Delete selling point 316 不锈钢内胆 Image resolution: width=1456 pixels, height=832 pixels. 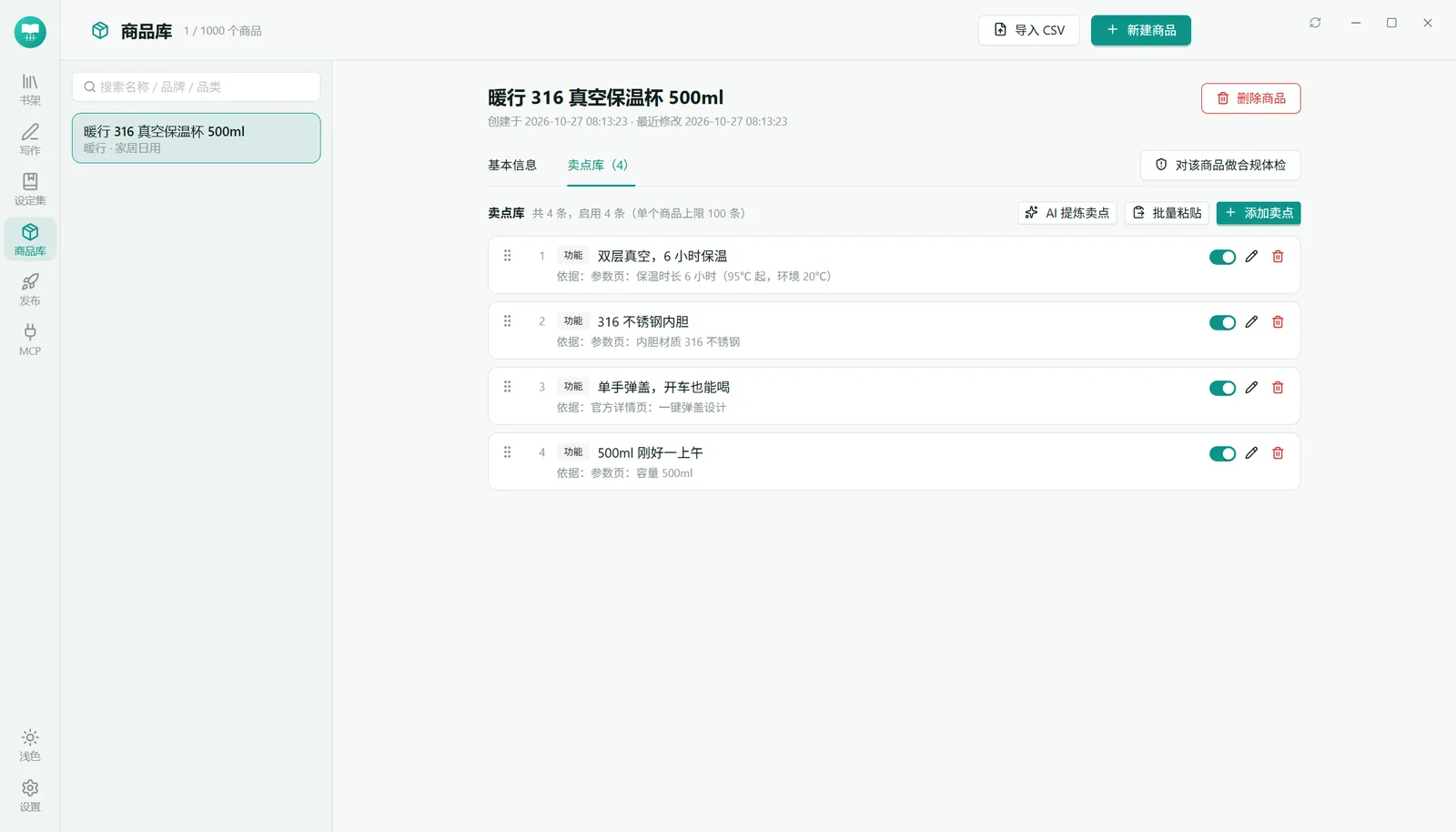click(x=1278, y=322)
